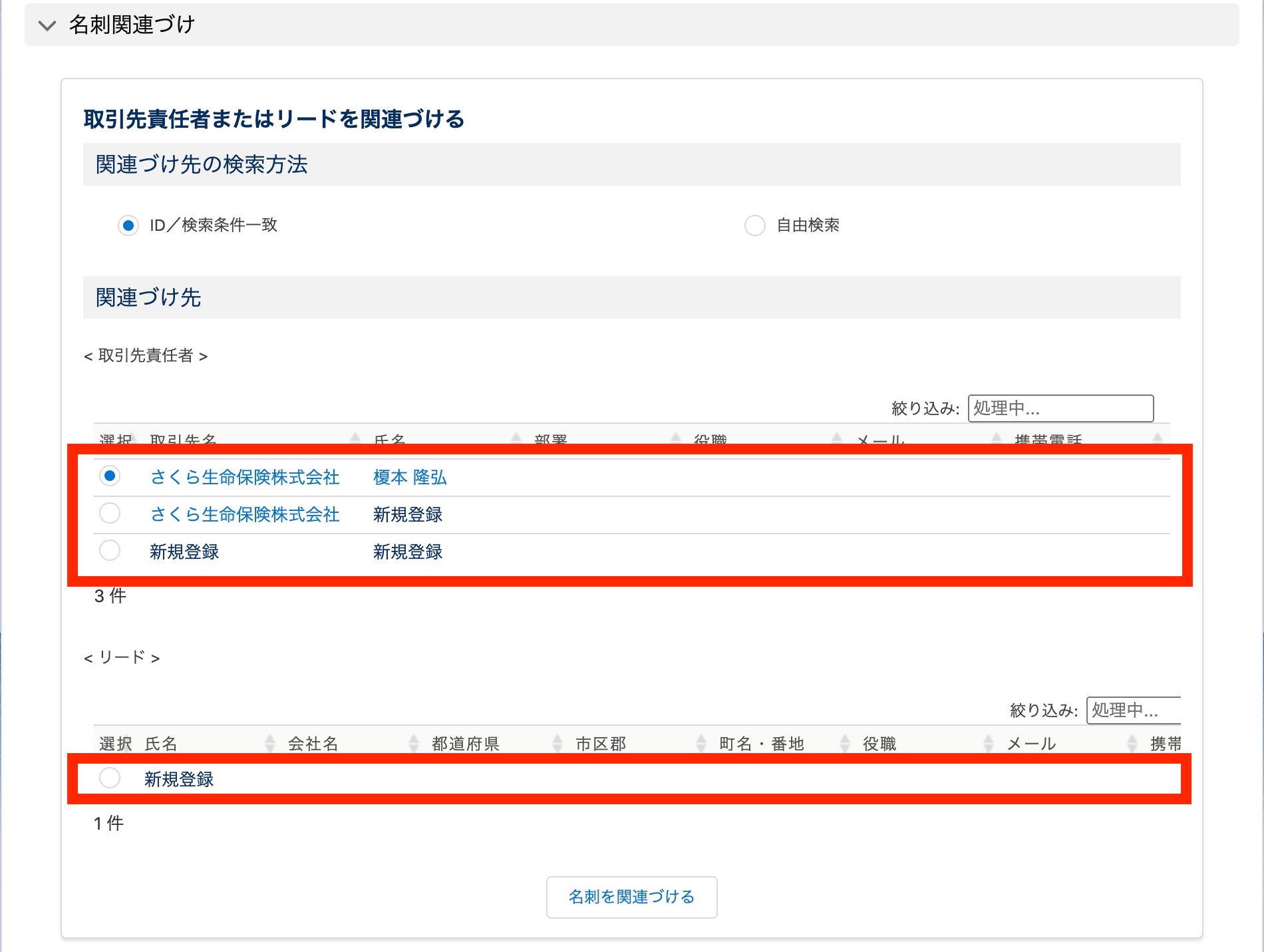Collapse the 名刺関連づけ section chevron
This screenshot has width=1264, height=952.
pos(47,26)
